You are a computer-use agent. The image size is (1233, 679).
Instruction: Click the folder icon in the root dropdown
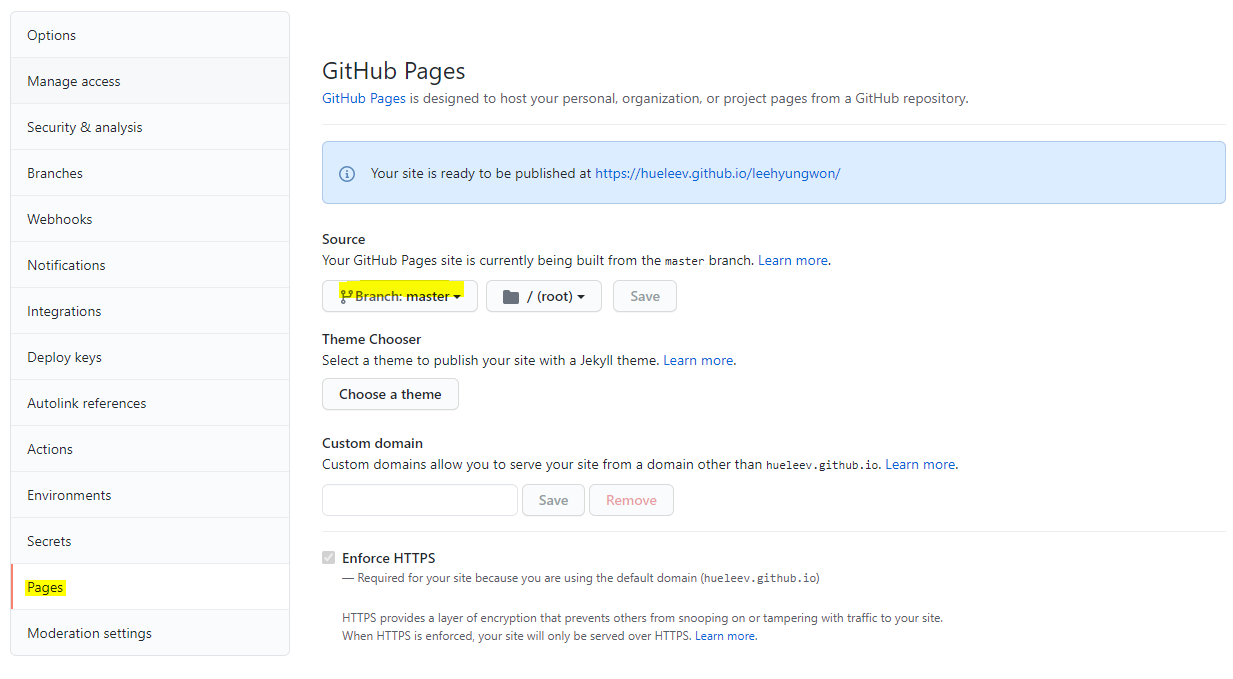click(511, 296)
